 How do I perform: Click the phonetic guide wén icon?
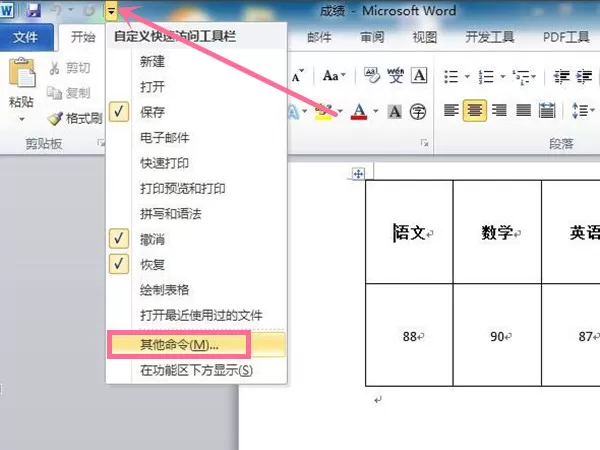click(395, 75)
